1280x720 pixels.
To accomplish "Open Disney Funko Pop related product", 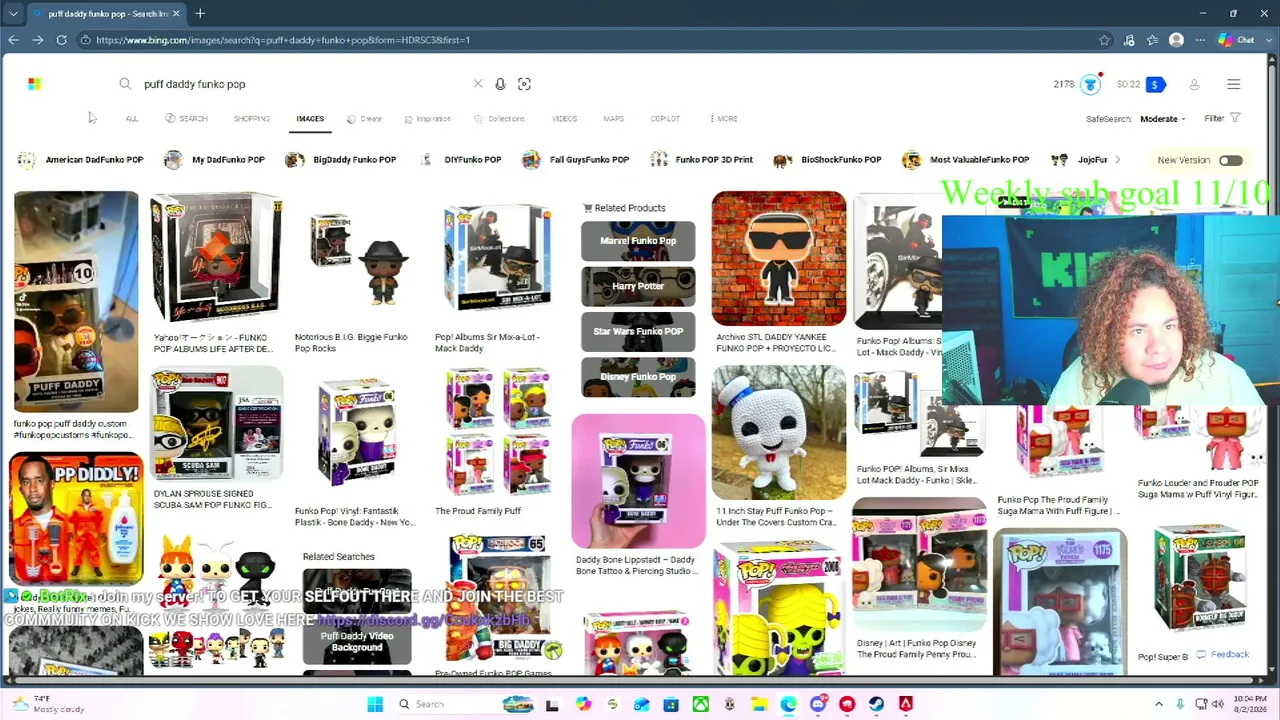I will 638,377.
